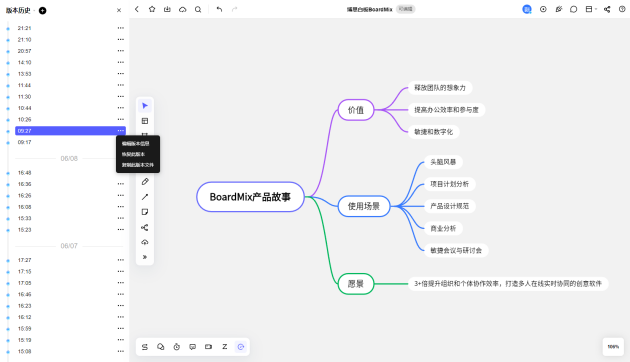Viewport: 630px width, 362px height.
Task: Click the chat bubble icon in bottom toolbar
Action: click(192, 347)
